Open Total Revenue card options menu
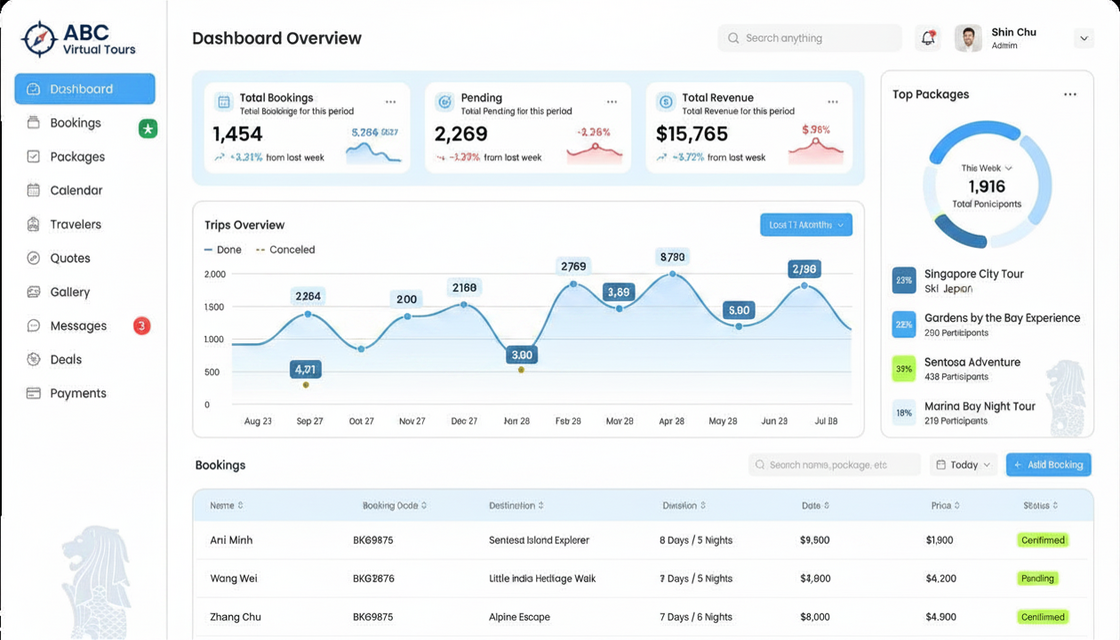Screen dimensions: 1120x640 (x=833, y=102)
